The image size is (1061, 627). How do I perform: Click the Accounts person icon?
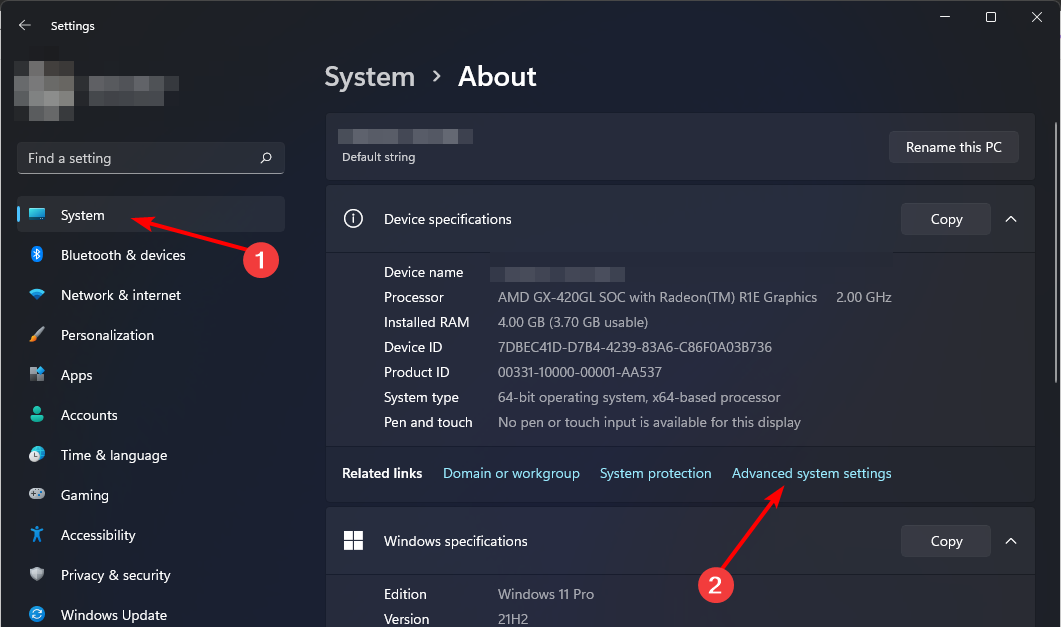tap(37, 415)
